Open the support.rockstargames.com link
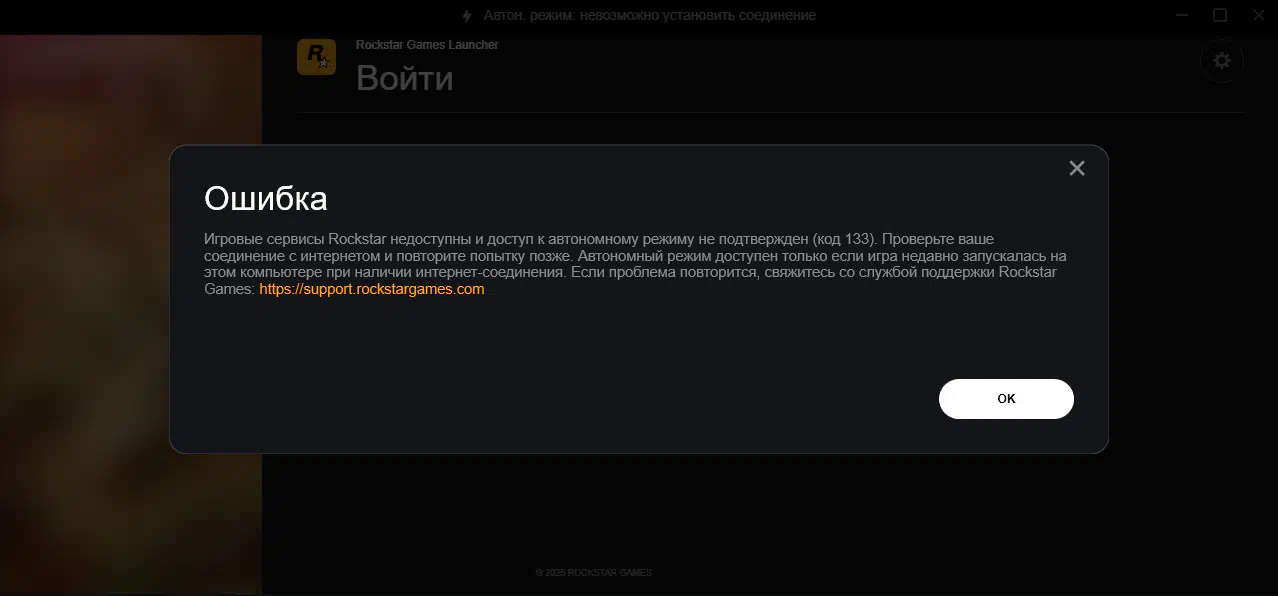 click(x=372, y=289)
